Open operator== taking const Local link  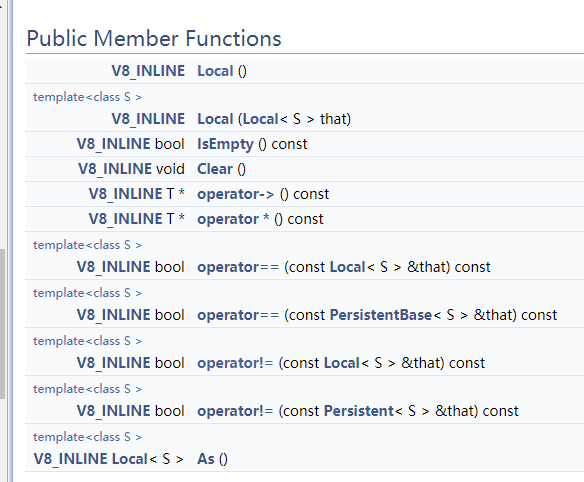238,267
